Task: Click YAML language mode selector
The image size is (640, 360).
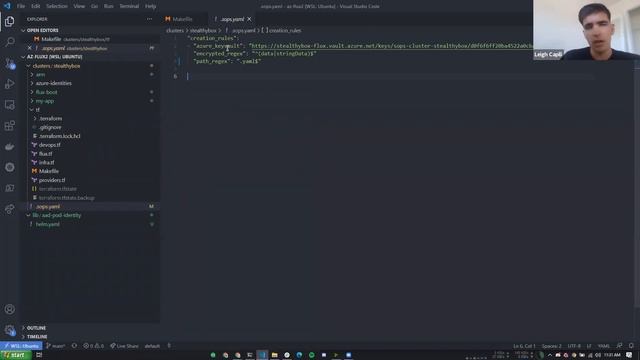Action: (604, 346)
